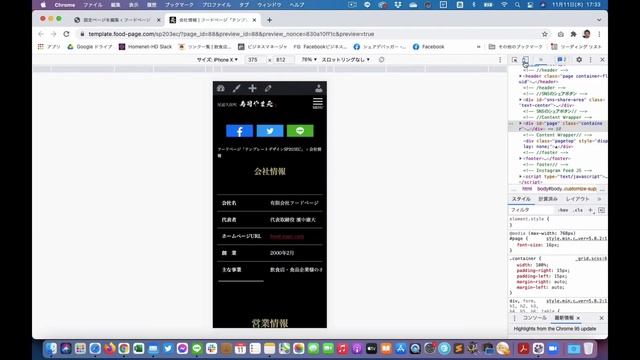This screenshot has height=360, width=640.
Task: Click the Twitter share button
Action: pos(270,131)
